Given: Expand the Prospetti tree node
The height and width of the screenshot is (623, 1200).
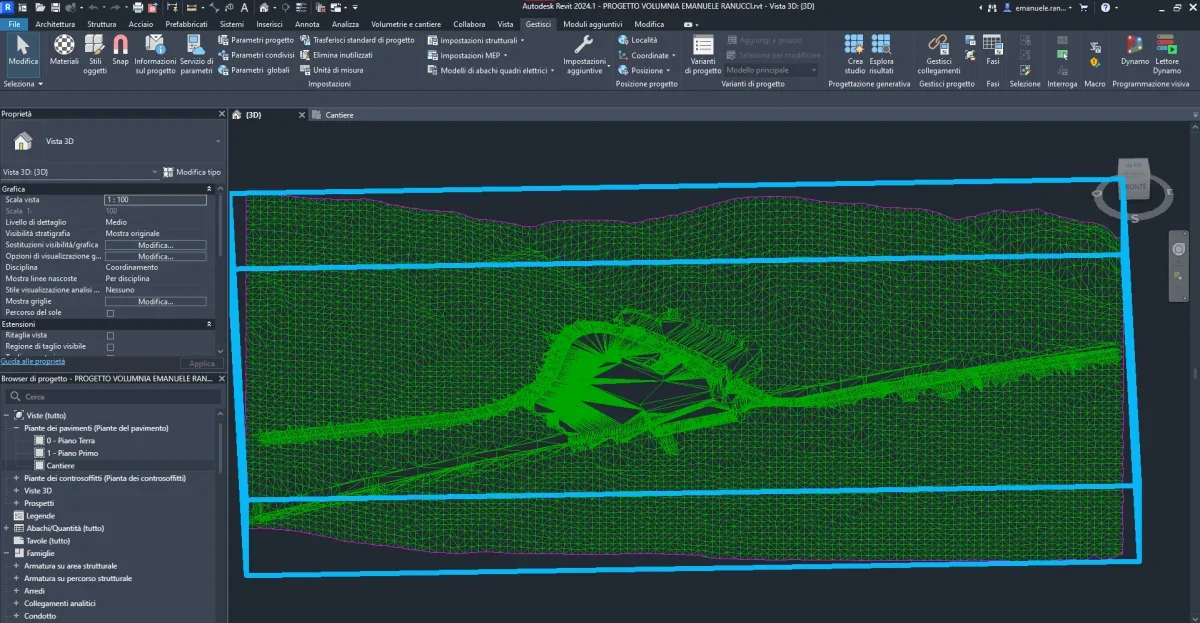Looking at the screenshot, I should [x=16, y=503].
